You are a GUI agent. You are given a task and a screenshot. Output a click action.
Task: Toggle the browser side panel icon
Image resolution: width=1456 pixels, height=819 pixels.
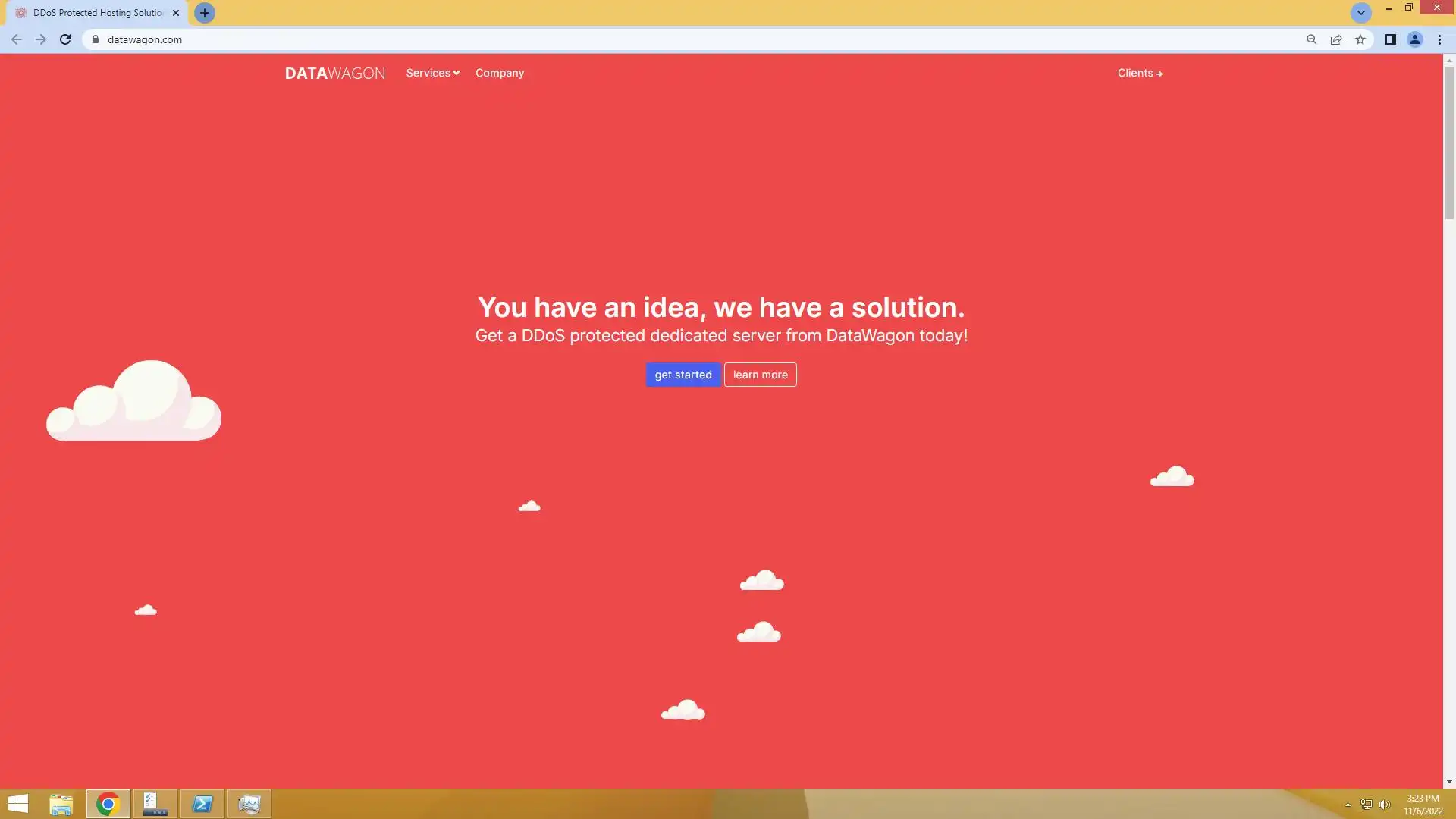tap(1390, 39)
